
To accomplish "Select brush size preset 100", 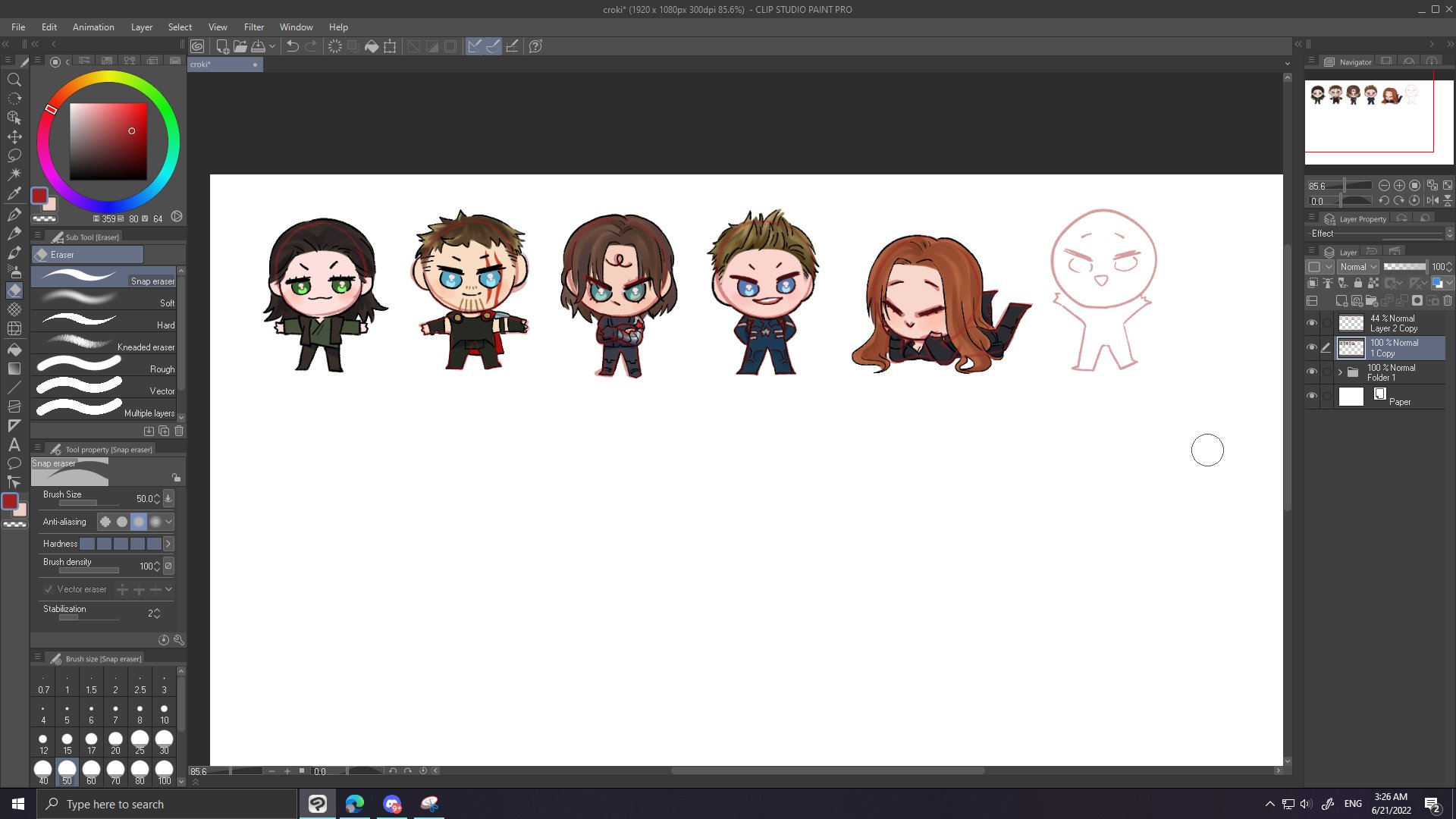I will click(164, 771).
